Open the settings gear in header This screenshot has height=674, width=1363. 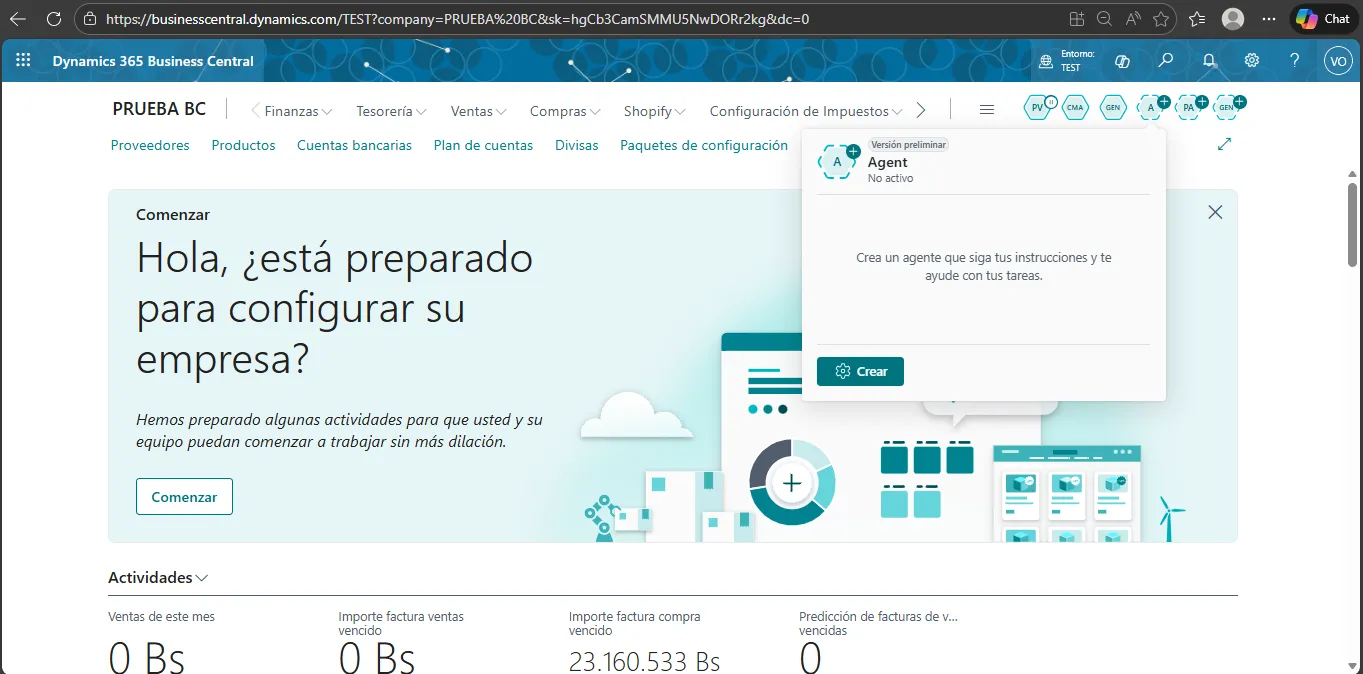pyautogui.click(x=1252, y=61)
